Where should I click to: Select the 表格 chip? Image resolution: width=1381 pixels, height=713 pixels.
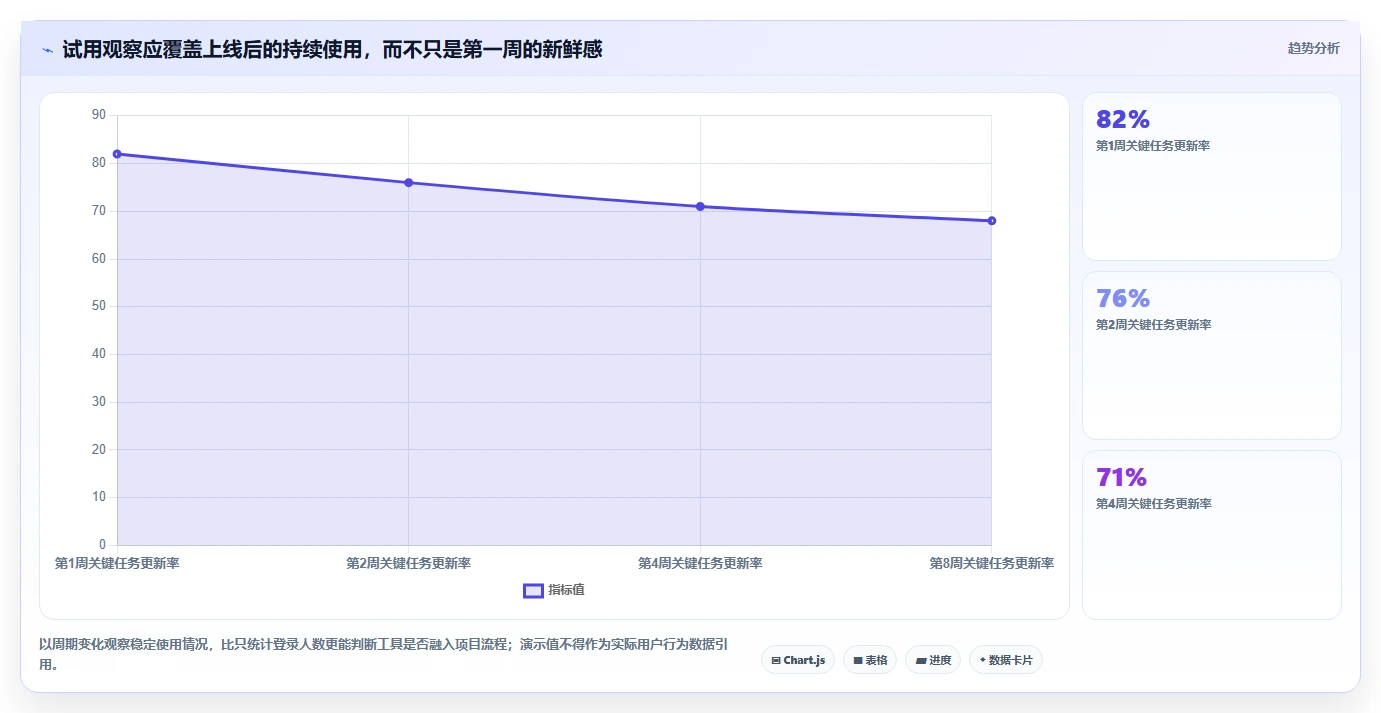tap(870, 660)
